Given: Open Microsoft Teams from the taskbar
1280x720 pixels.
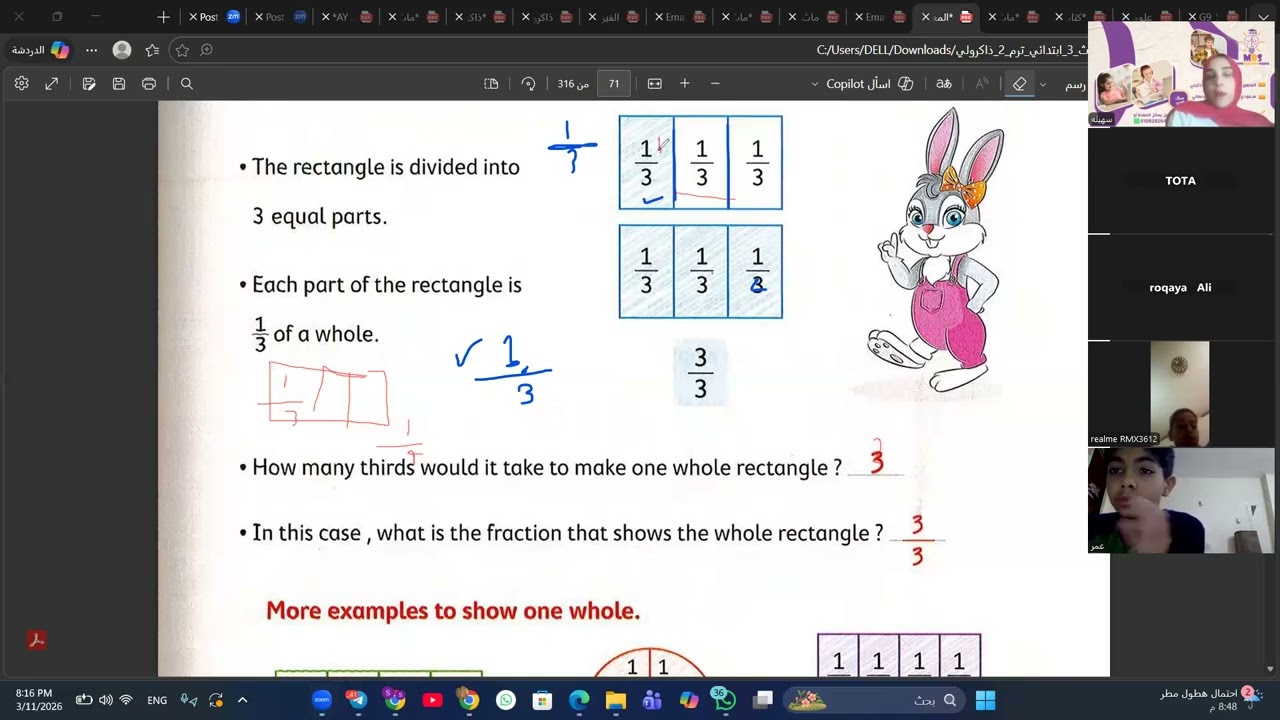Looking at the screenshot, I should coord(652,700).
